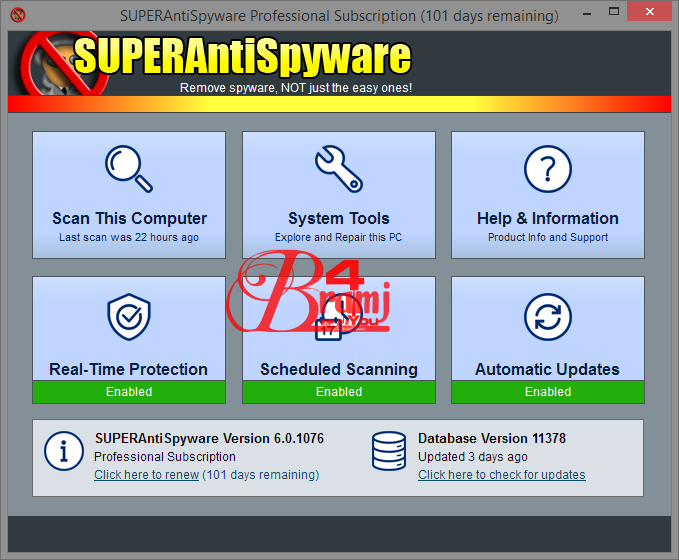
Task: Click here to check for updates link
Action: (x=501, y=475)
